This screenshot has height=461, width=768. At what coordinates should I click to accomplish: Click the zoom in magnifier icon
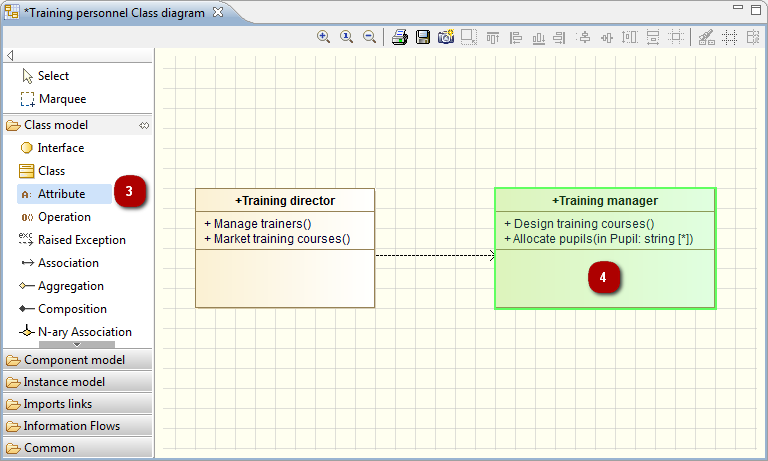click(x=324, y=37)
